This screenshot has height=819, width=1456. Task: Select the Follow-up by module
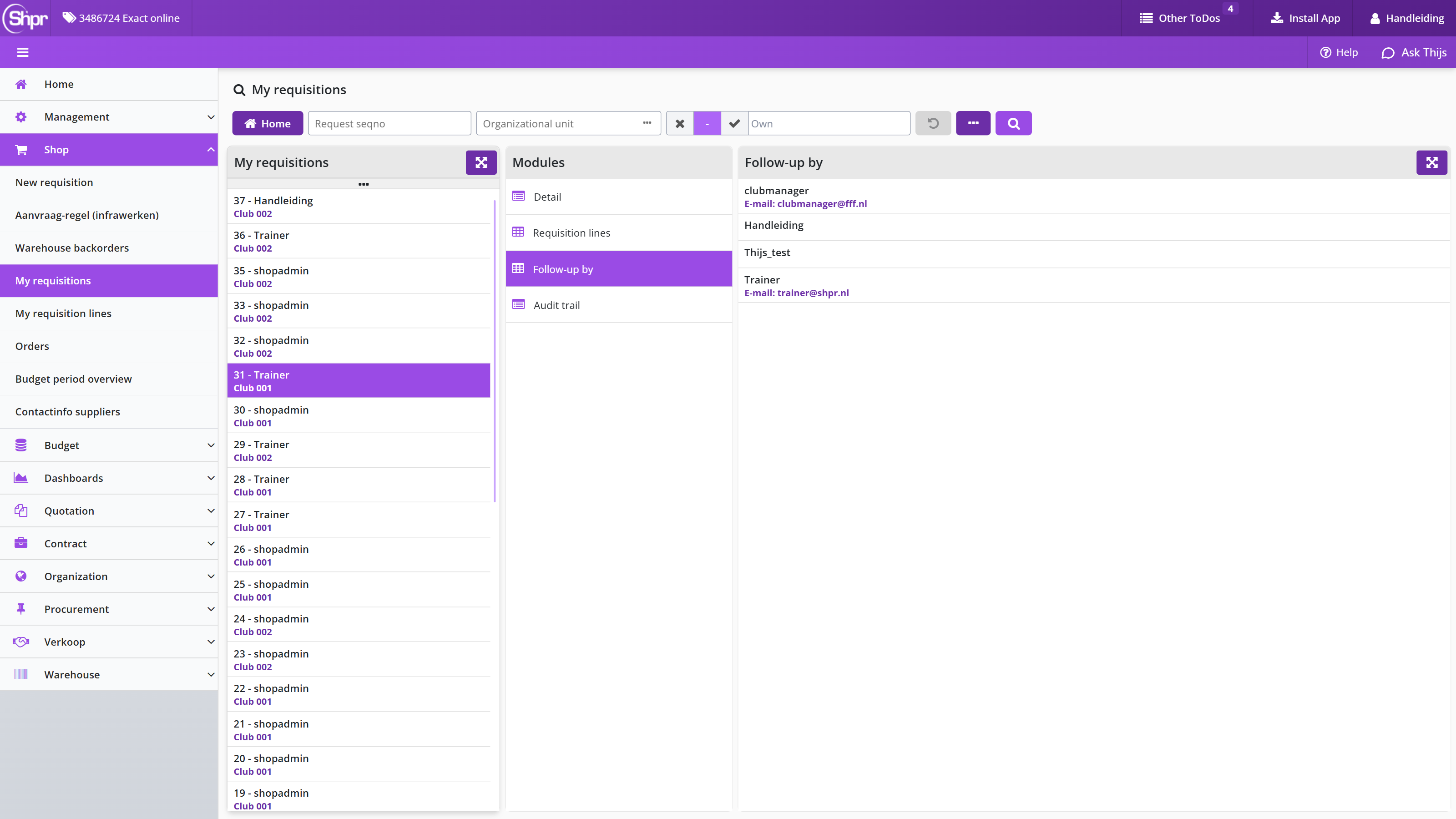pyautogui.click(x=619, y=269)
